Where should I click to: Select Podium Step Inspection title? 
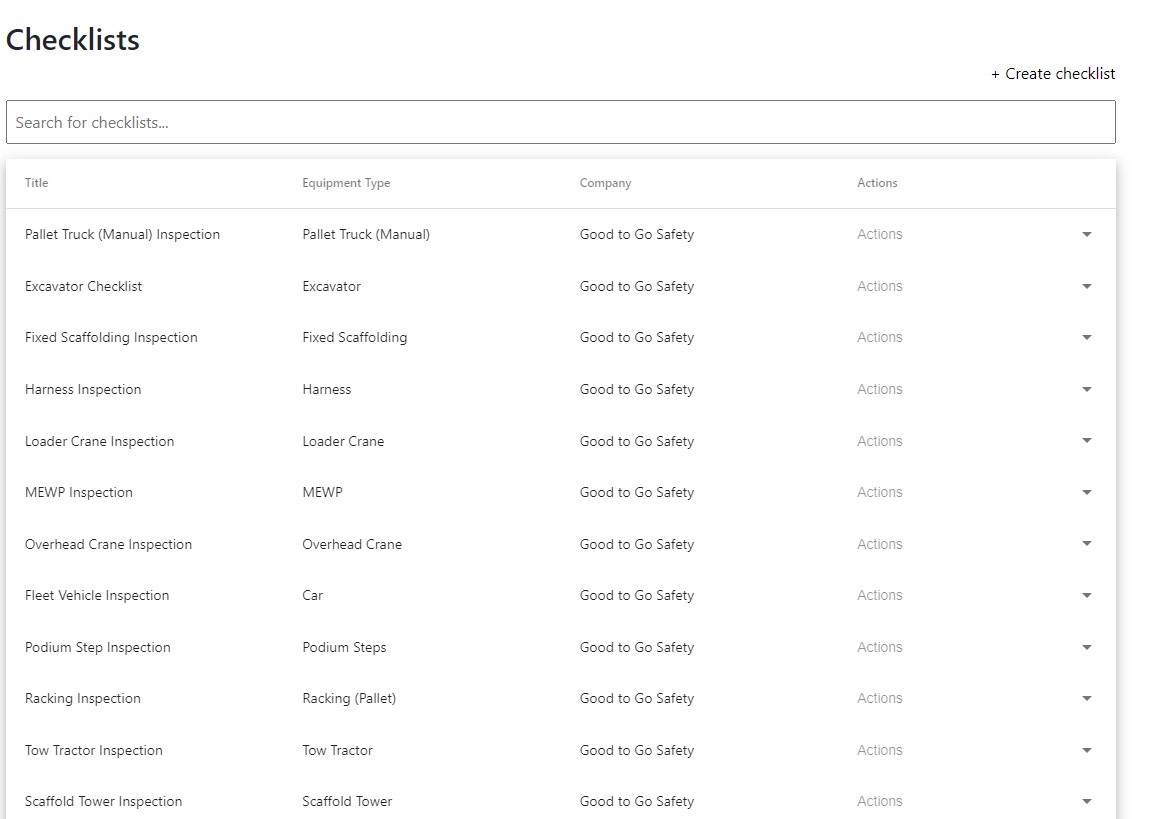(98, 647)
